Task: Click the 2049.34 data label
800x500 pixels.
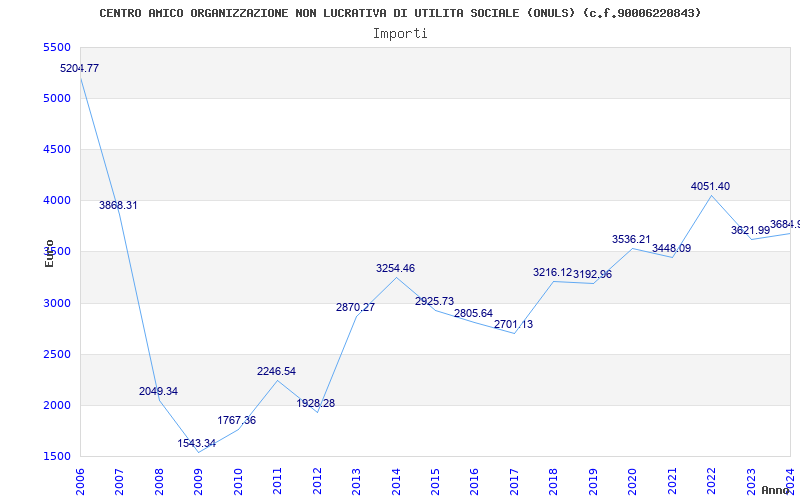Action: point(158,391)
